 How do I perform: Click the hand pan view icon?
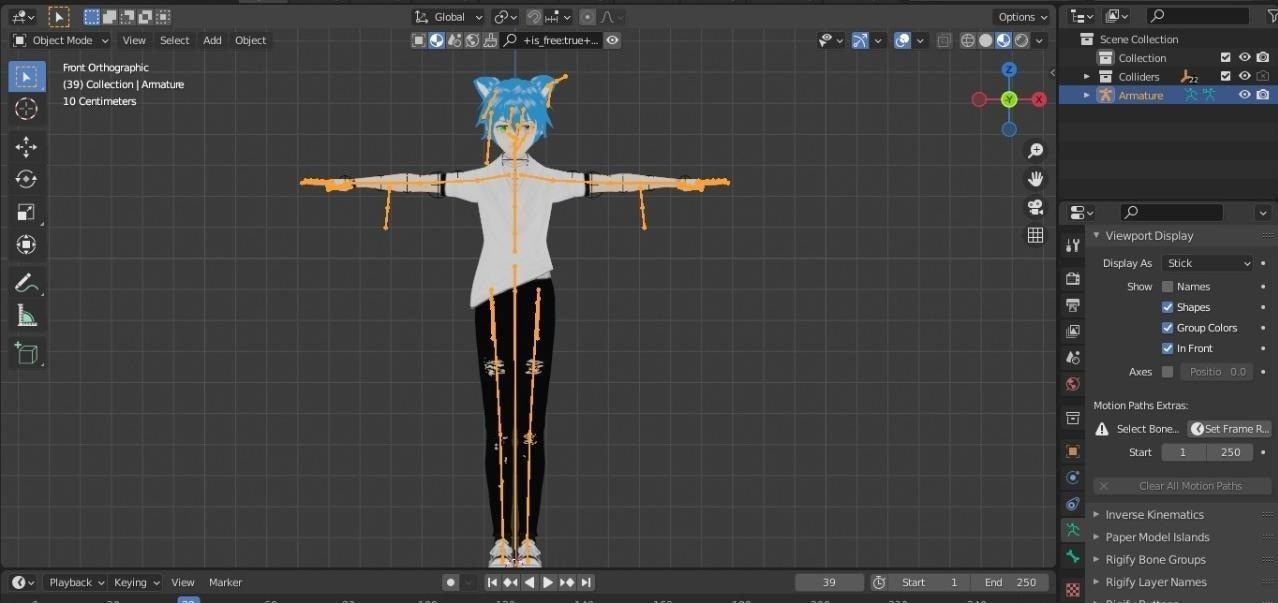tap(1035, 179)
